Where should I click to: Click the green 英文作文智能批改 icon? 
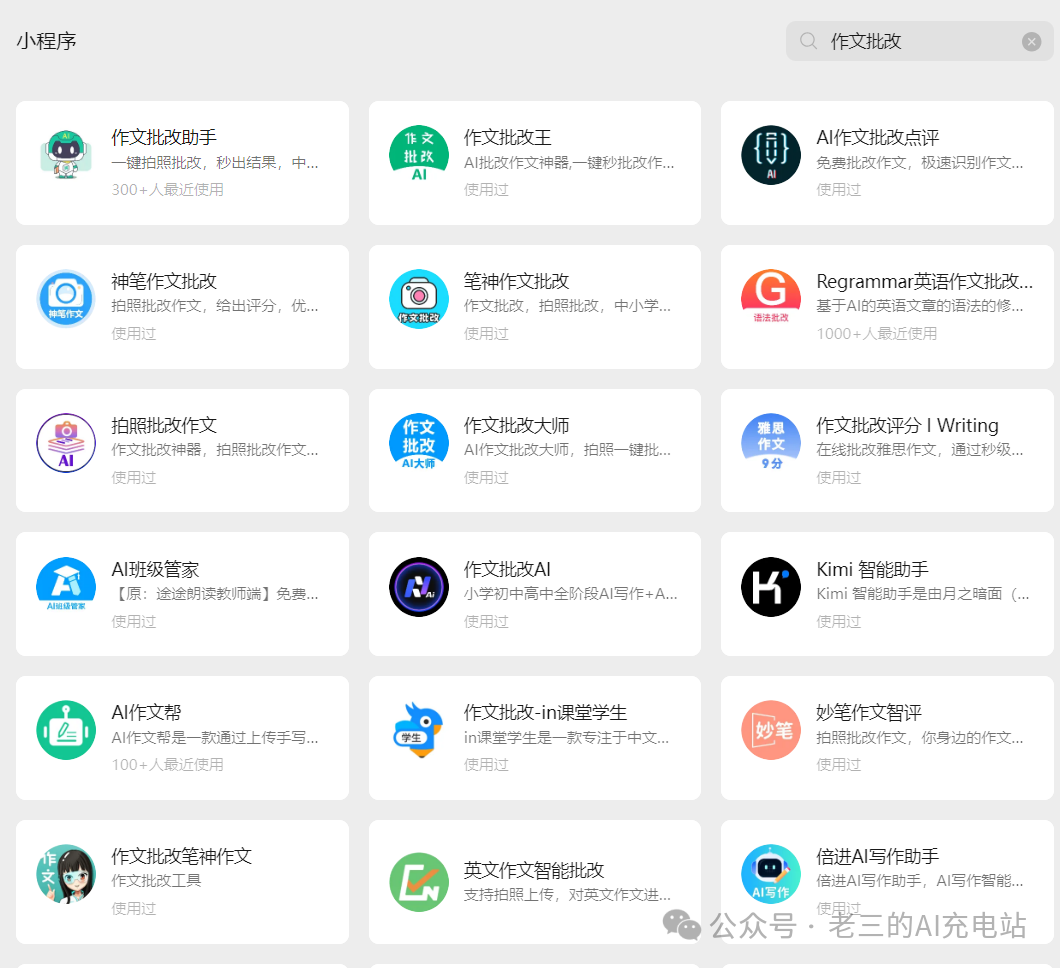[x=419, y=882]
